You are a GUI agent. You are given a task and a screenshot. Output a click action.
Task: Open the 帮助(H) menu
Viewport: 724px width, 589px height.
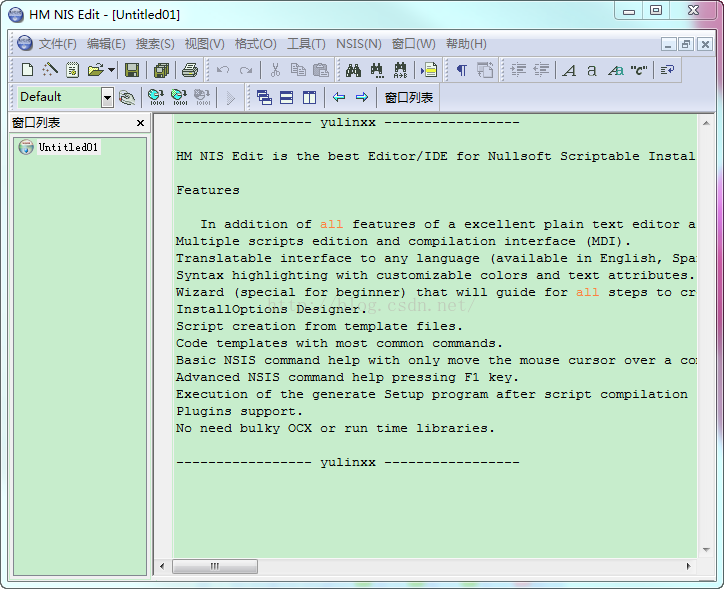point(466,44)
